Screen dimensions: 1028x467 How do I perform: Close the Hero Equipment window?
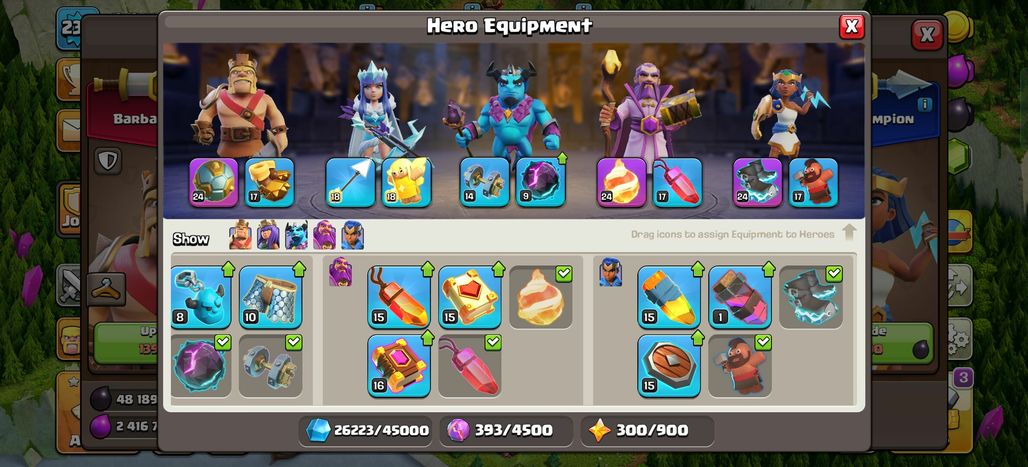point(852,26)
